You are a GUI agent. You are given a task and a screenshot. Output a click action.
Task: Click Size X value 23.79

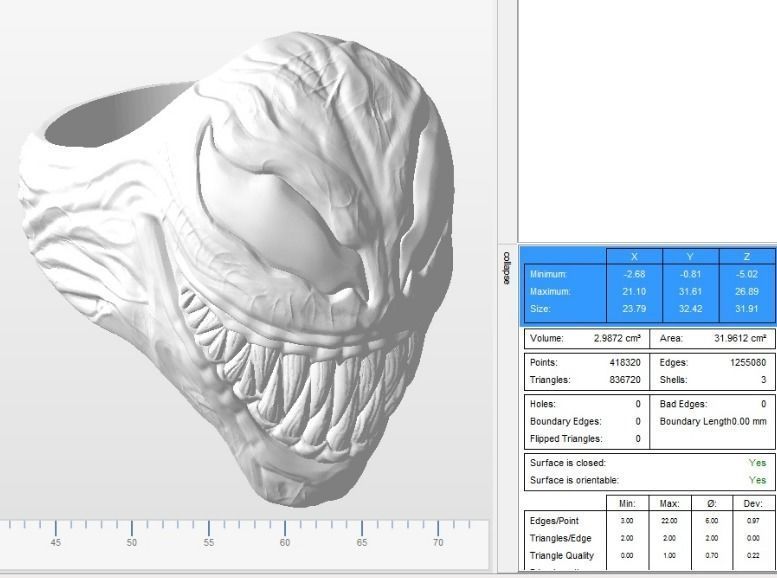click(x=634, y=308)
